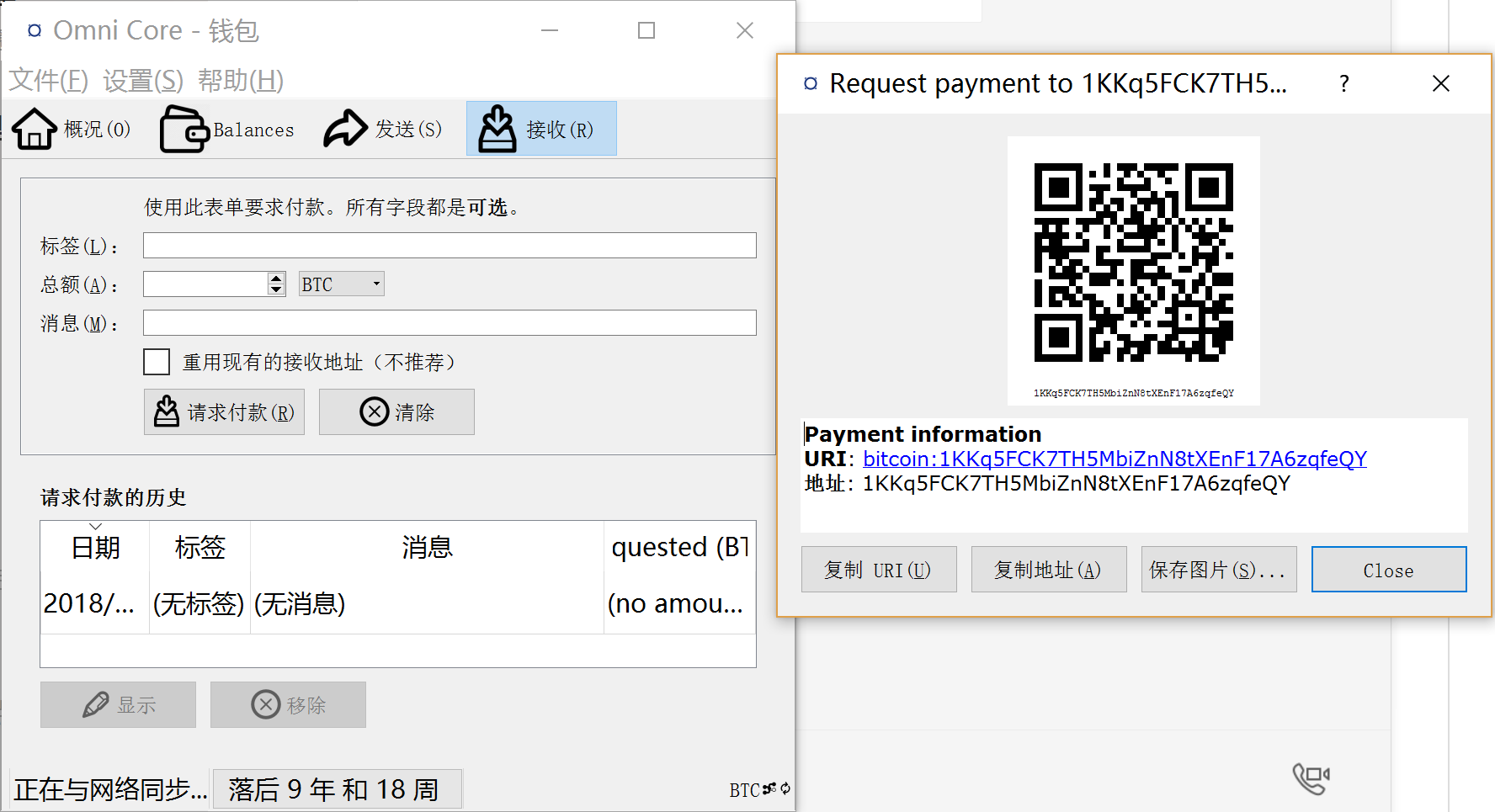
Task: Click the 地址 line in payment information
Action: coord(1047,483)
